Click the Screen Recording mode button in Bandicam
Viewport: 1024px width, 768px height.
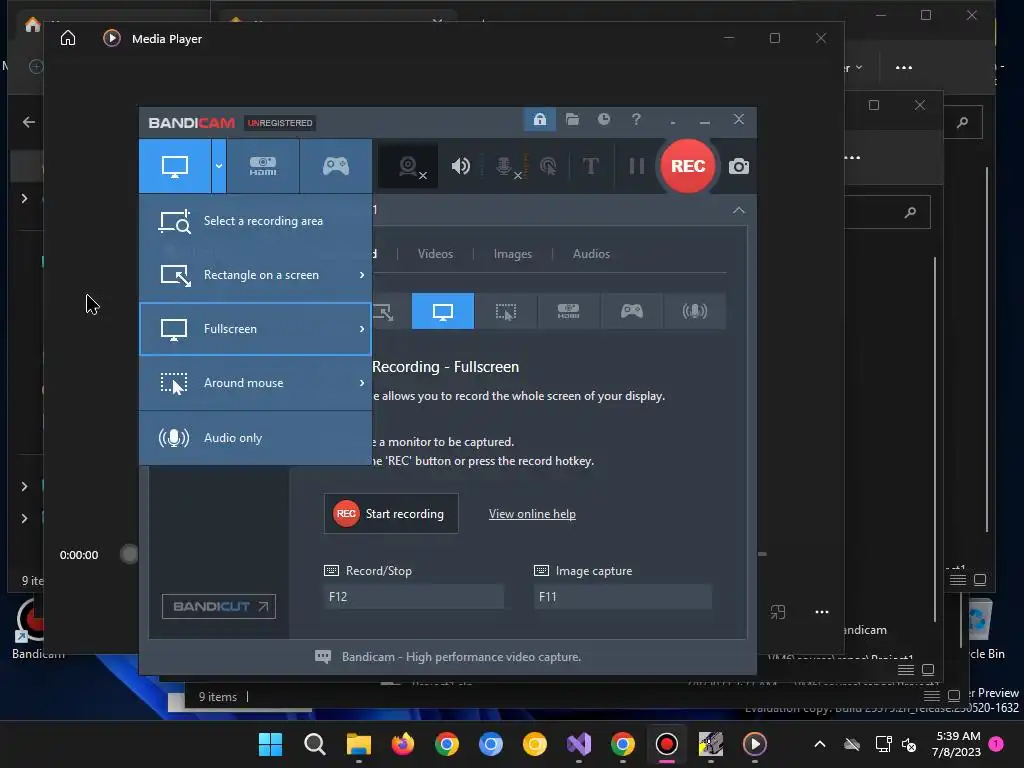[x=175, y=166]
